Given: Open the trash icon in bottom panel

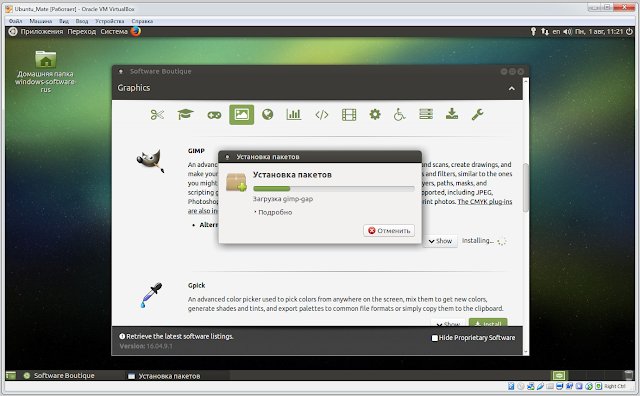Looking at the screenshot, I should pyautogui.click(x=629, y=375).
